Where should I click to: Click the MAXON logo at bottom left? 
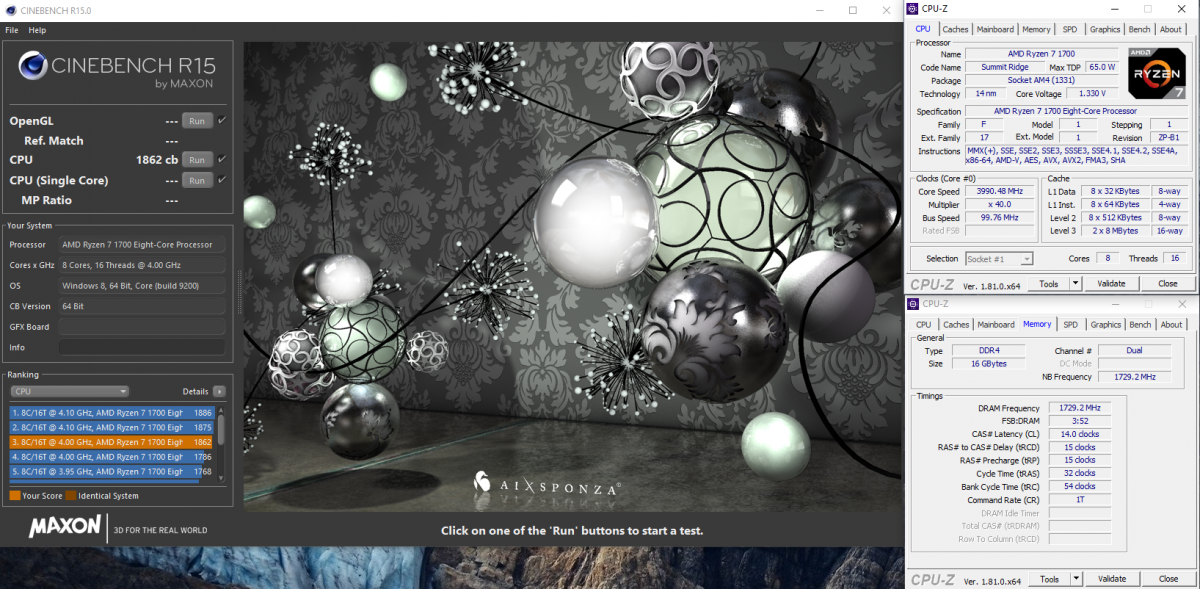tap(64, 526)
